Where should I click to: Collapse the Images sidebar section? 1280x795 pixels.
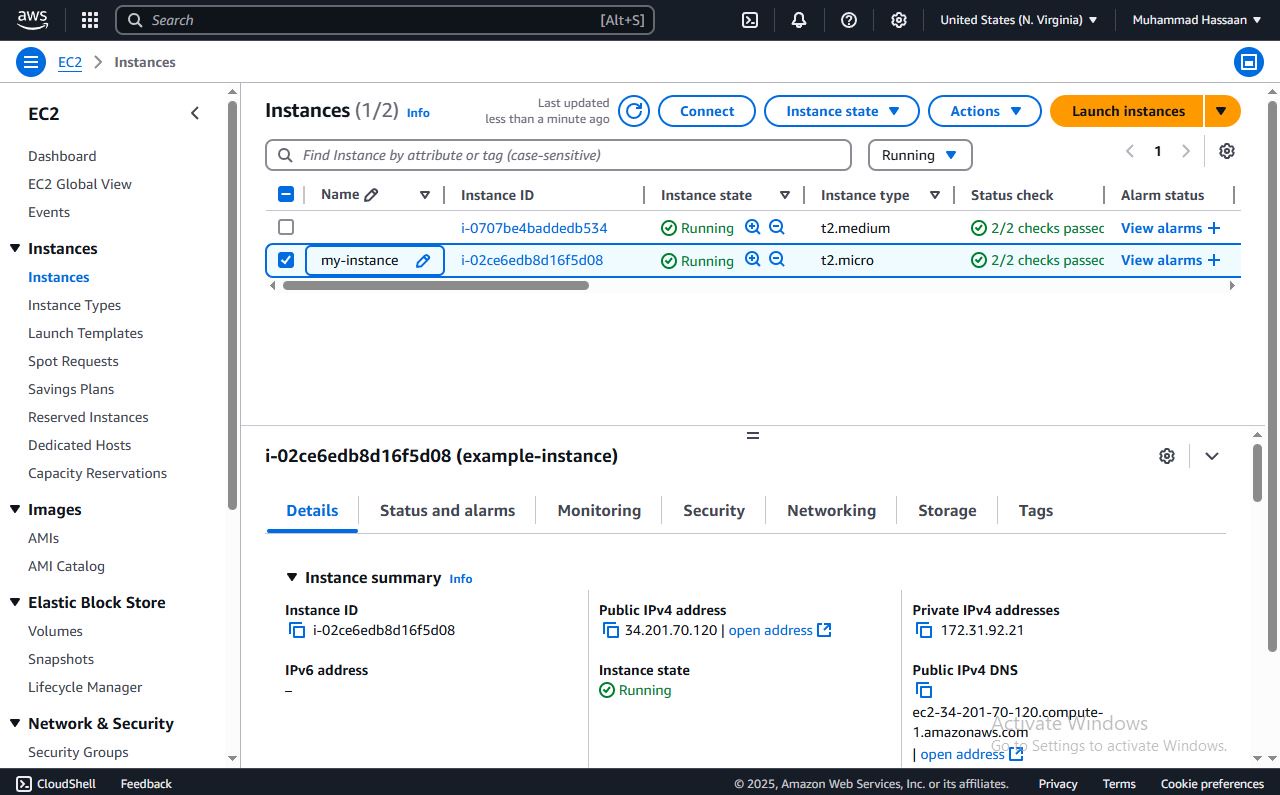point(15,509)
